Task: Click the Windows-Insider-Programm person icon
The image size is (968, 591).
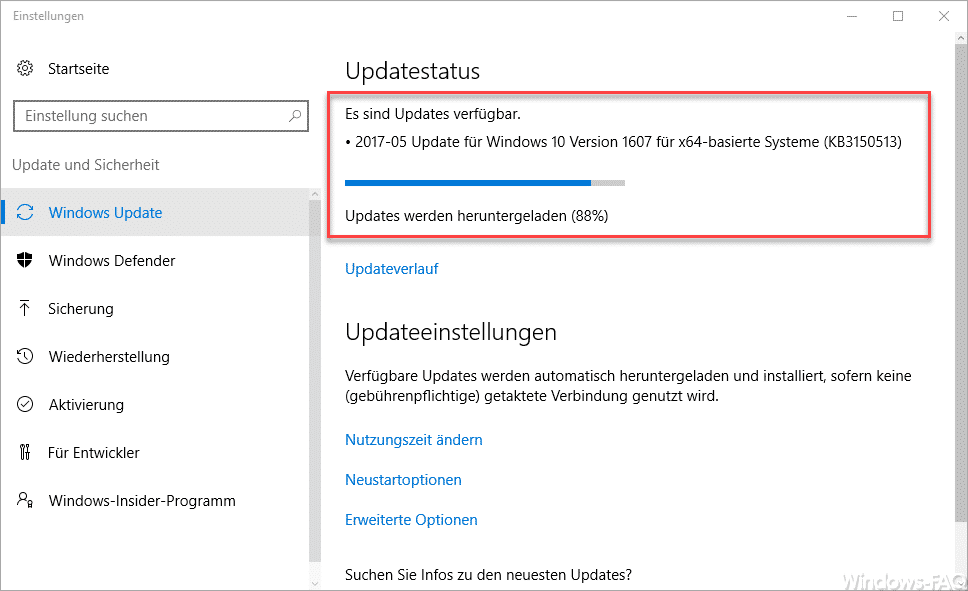Action: click(x=25, y=500)
